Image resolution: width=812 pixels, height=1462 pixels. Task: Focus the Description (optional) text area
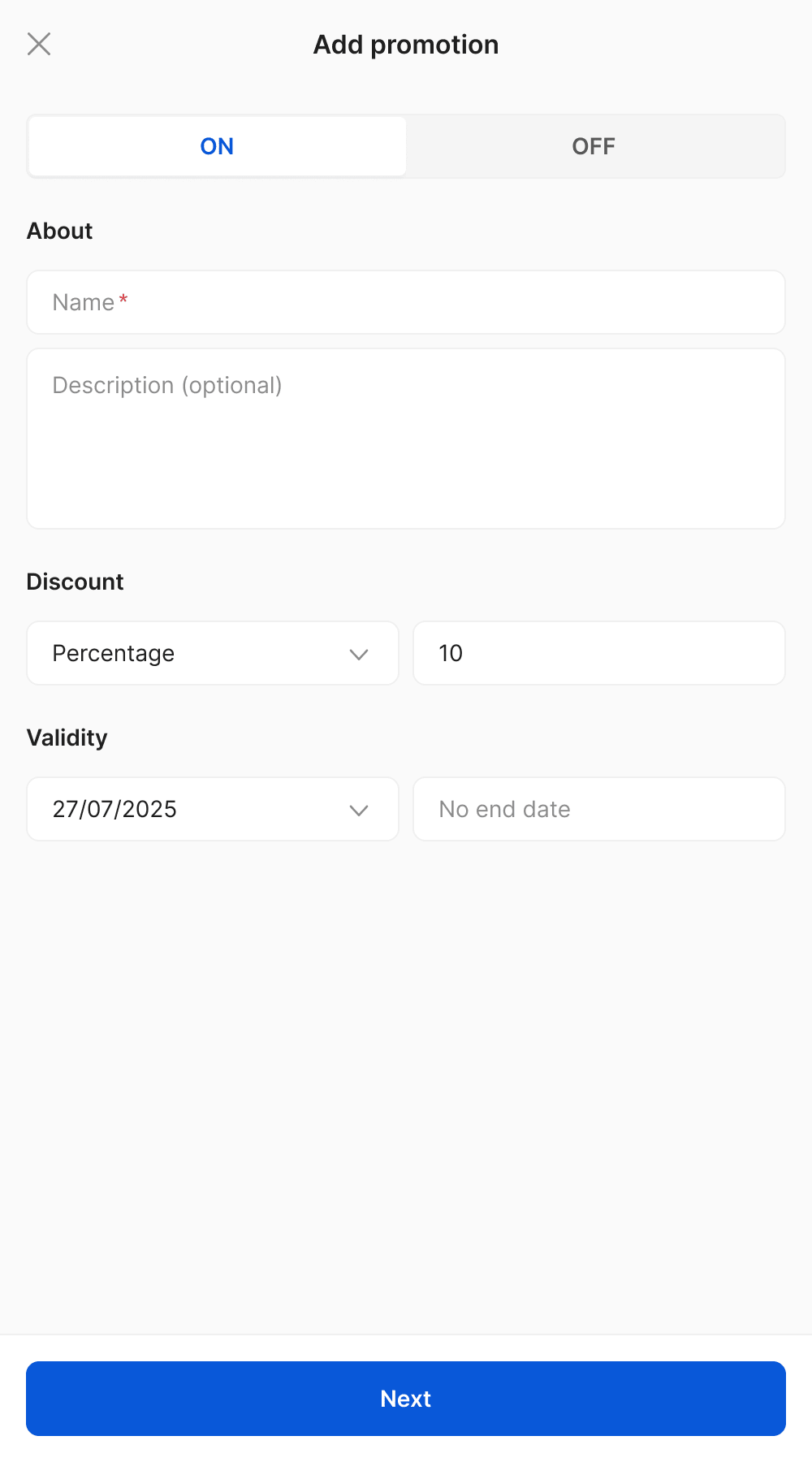click(x=406, y=439)
